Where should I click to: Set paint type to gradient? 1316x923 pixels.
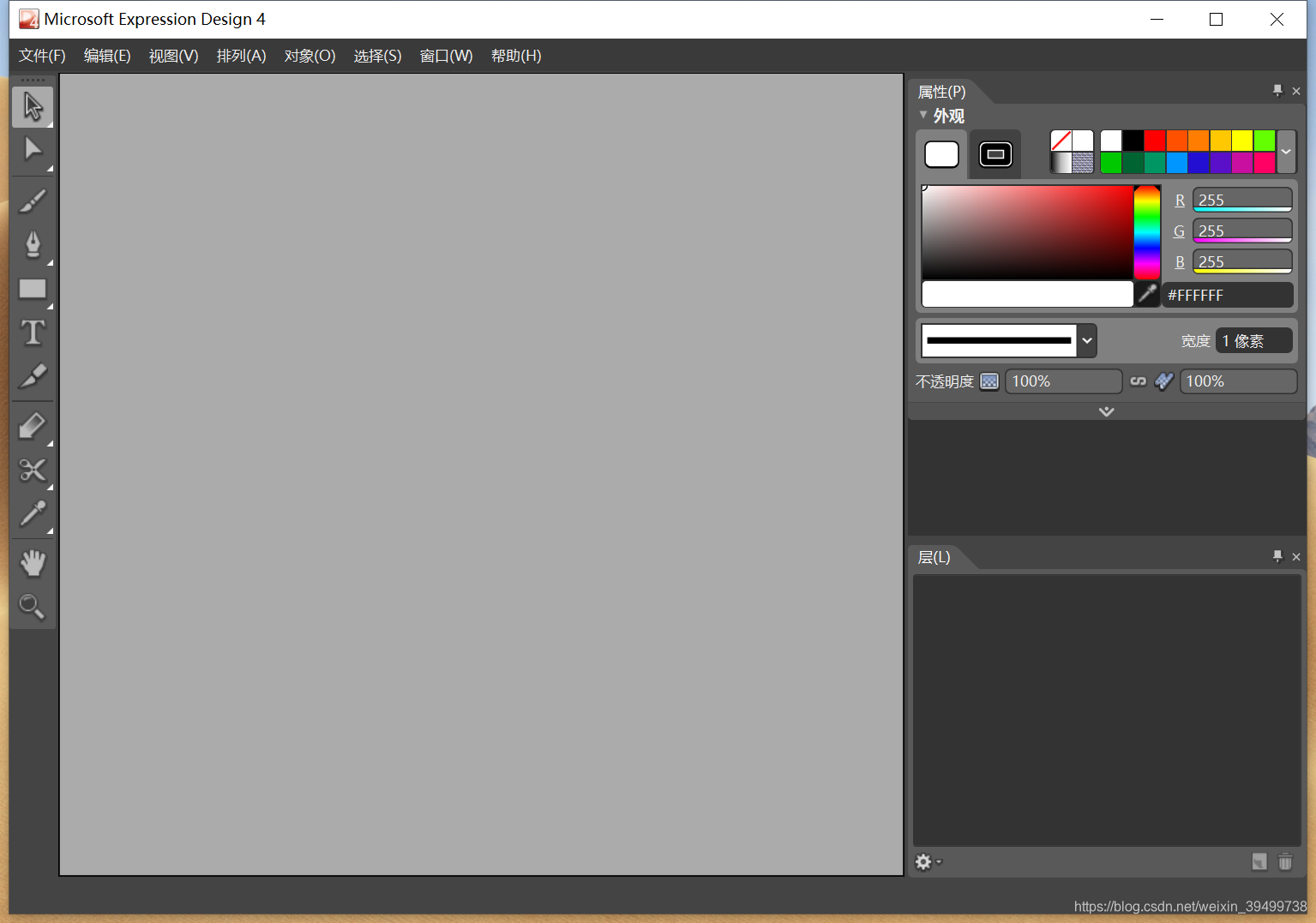click(1061, 163)
